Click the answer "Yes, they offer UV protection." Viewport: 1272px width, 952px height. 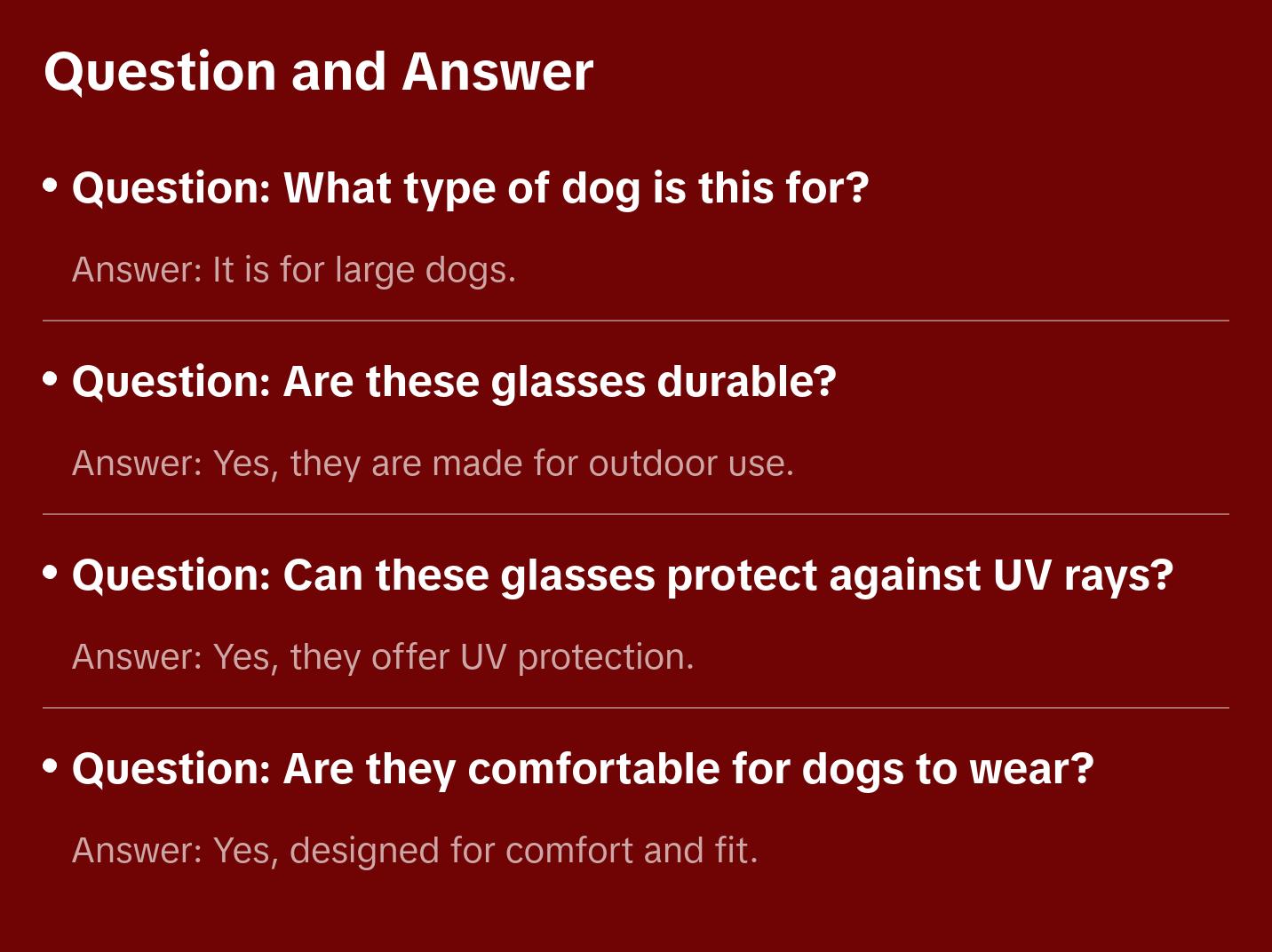[x=383, y=657]
